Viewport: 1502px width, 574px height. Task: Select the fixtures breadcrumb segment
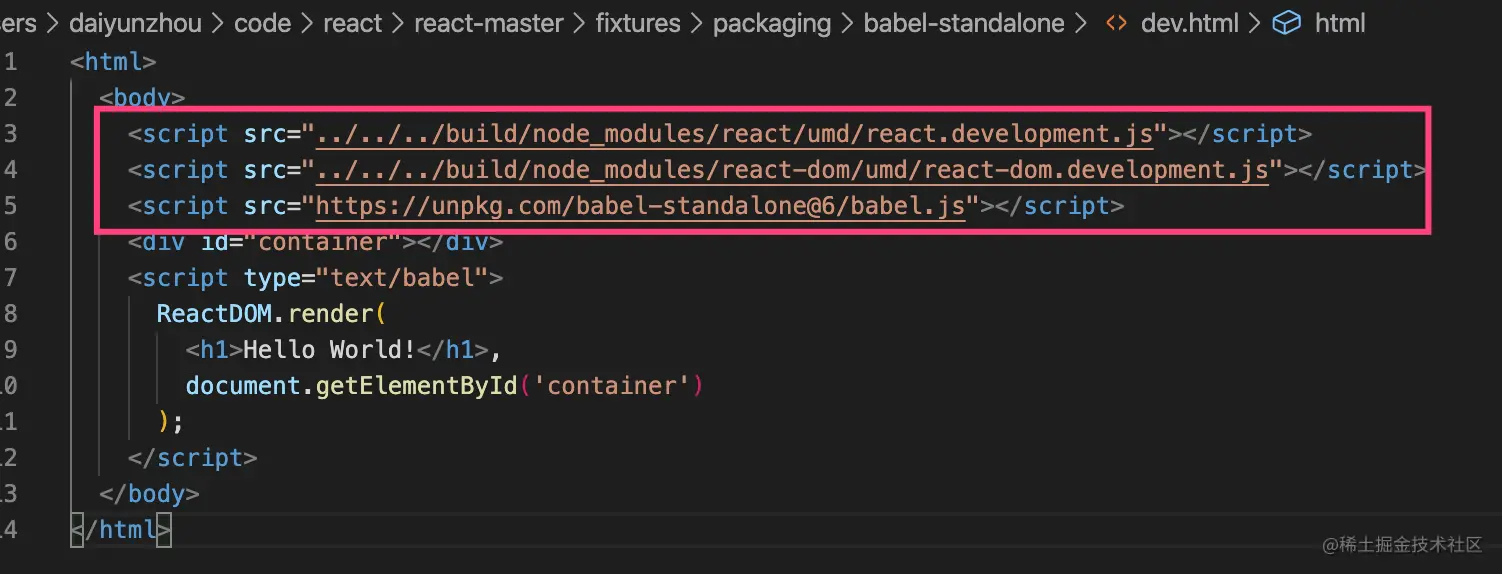tap(640, 23)
